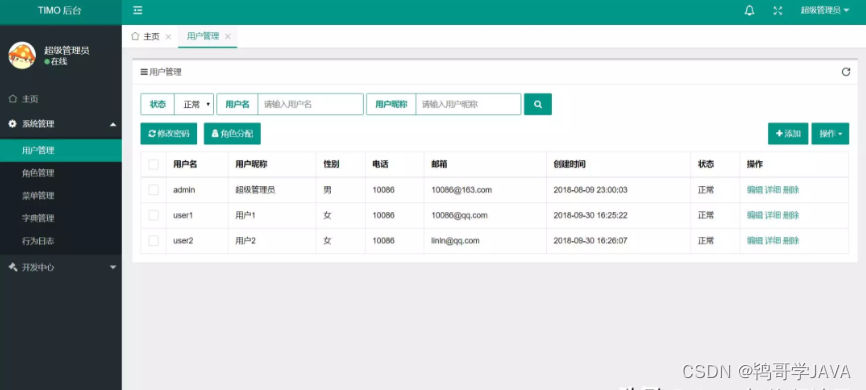The height and width of the screenshot is (390, 866).
Task: Toggle the fullscreen icon
Action: [x=778, y=10]
